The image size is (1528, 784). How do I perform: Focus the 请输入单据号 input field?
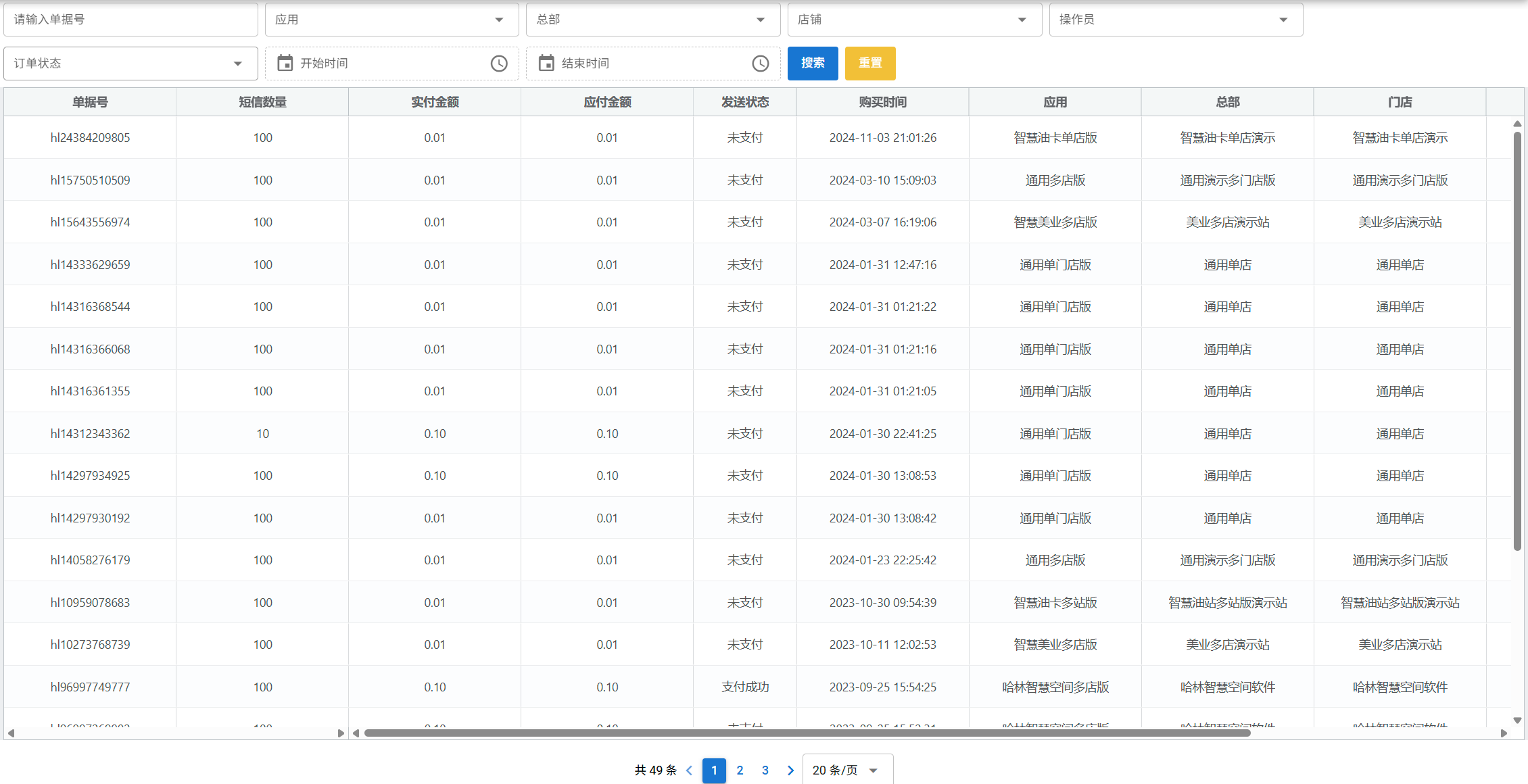pos(130,20)
